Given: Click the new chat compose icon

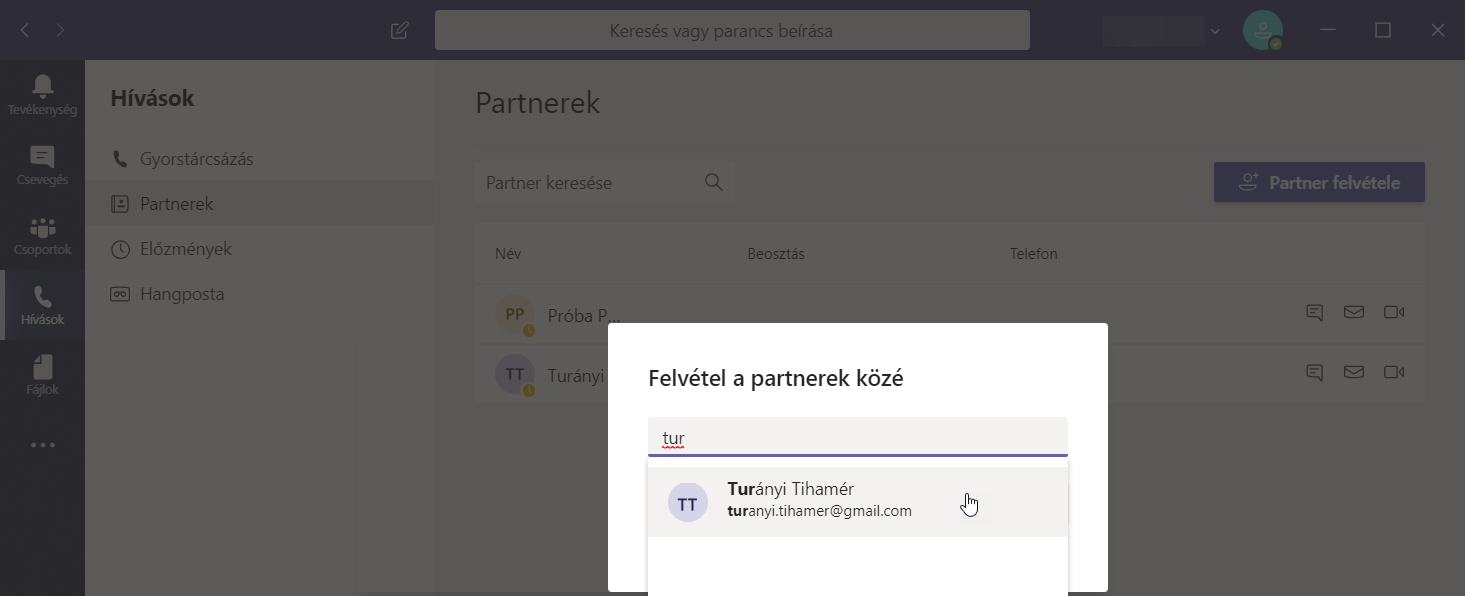Looking at the screenshot, I should [400, 30].
